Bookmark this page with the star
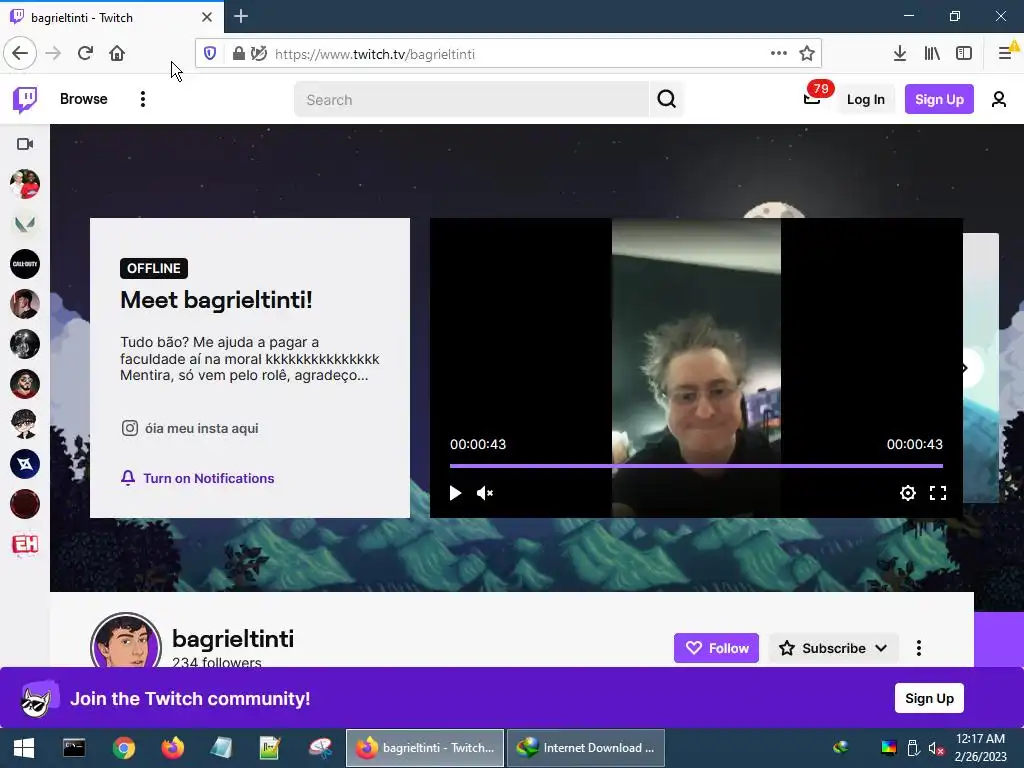 [807, 54]
